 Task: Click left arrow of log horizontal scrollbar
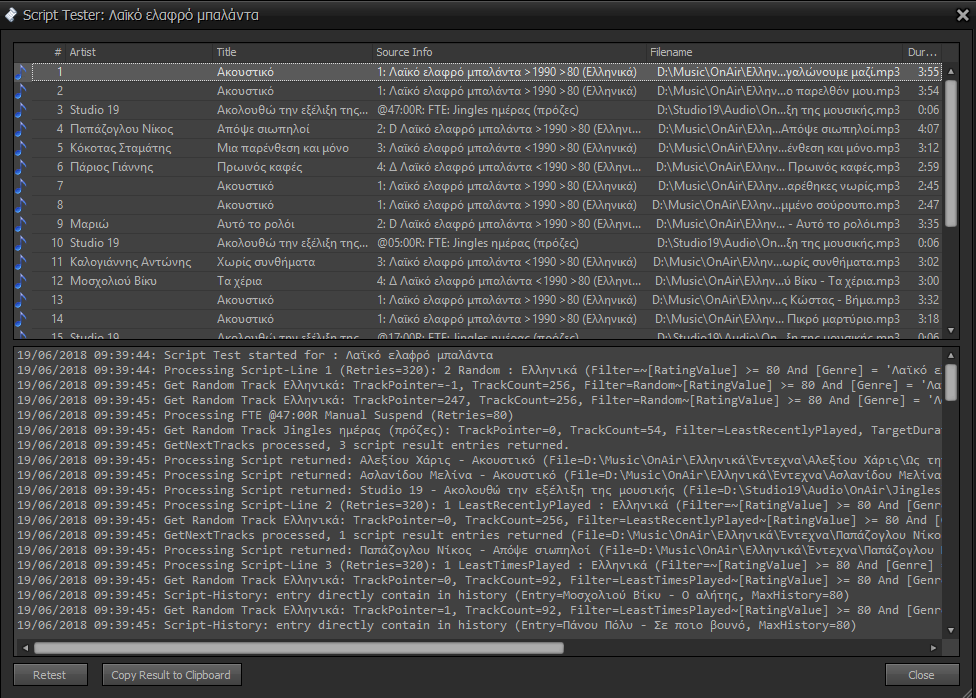pos(25,648)
